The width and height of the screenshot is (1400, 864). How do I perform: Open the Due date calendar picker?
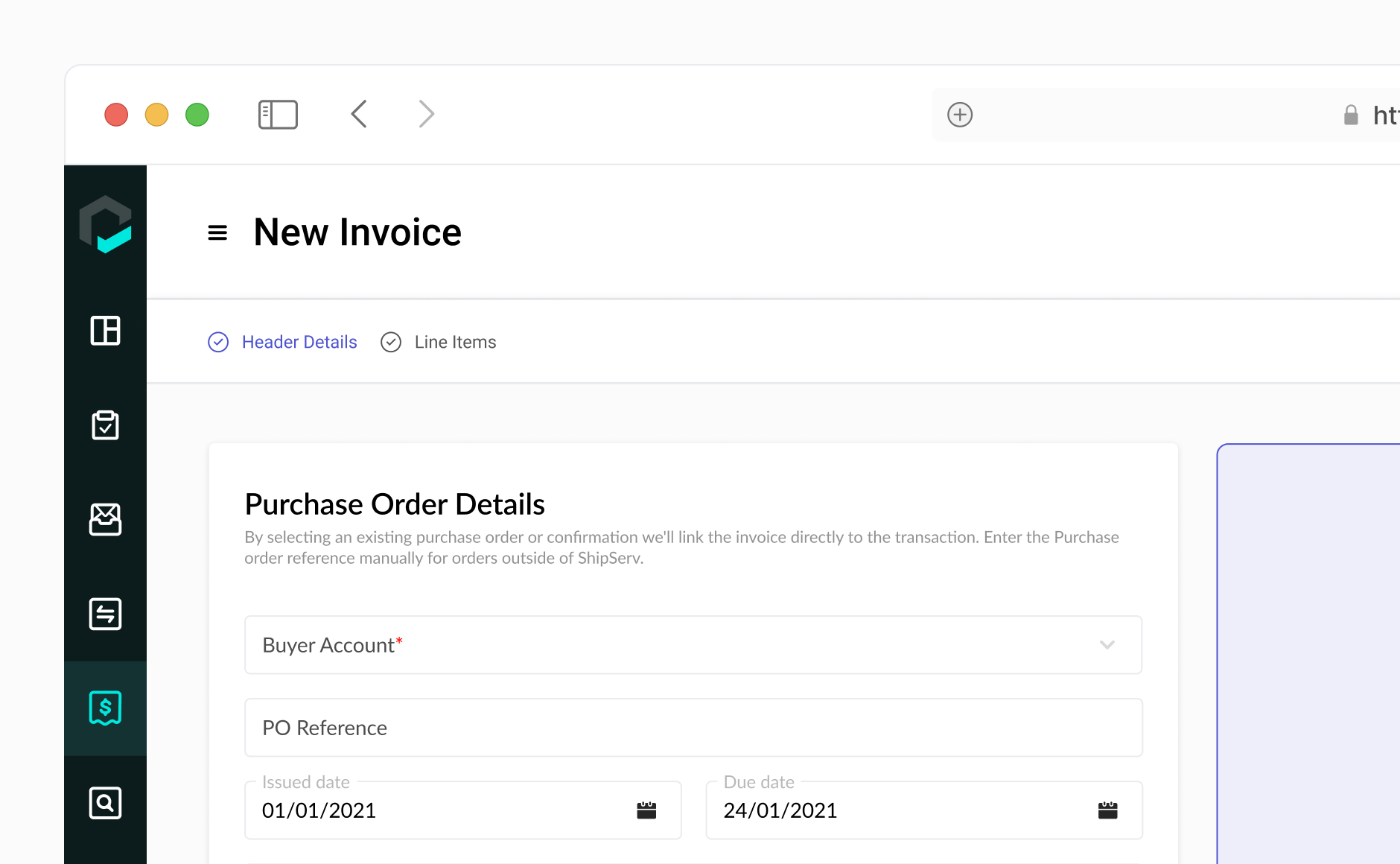coord(1108,810)
